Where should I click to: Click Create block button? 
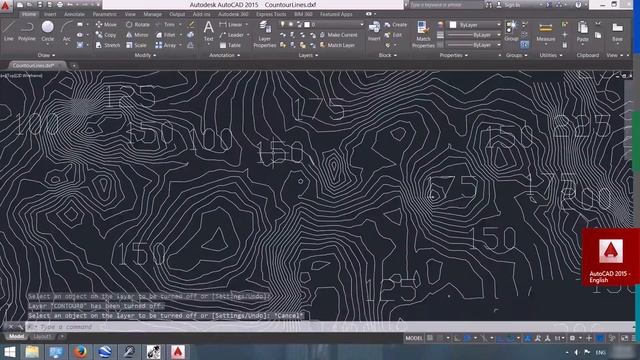point(396,25)
